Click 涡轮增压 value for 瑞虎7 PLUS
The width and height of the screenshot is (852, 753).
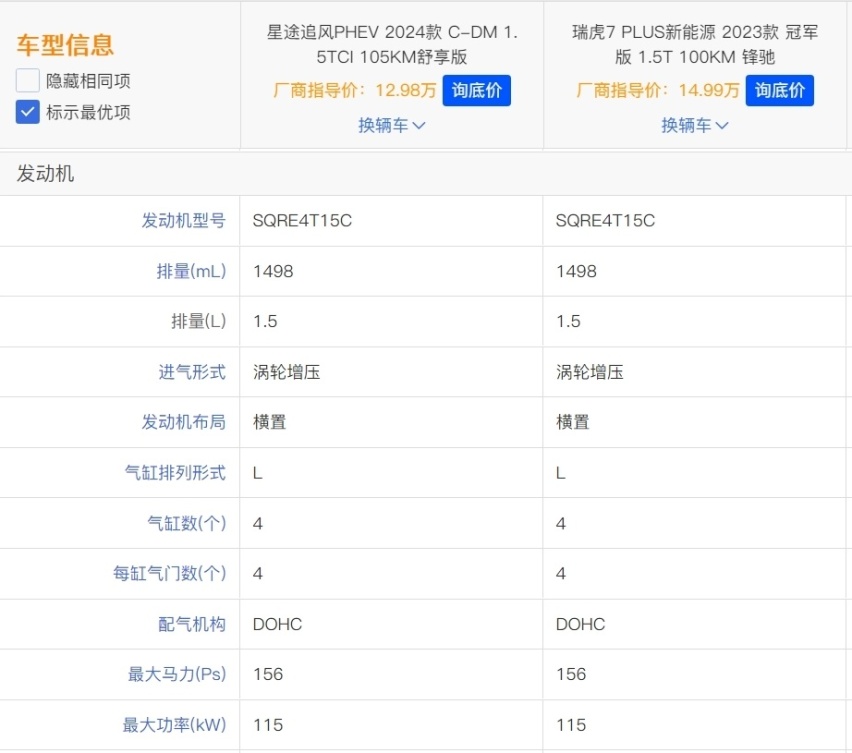click(590, 372)
